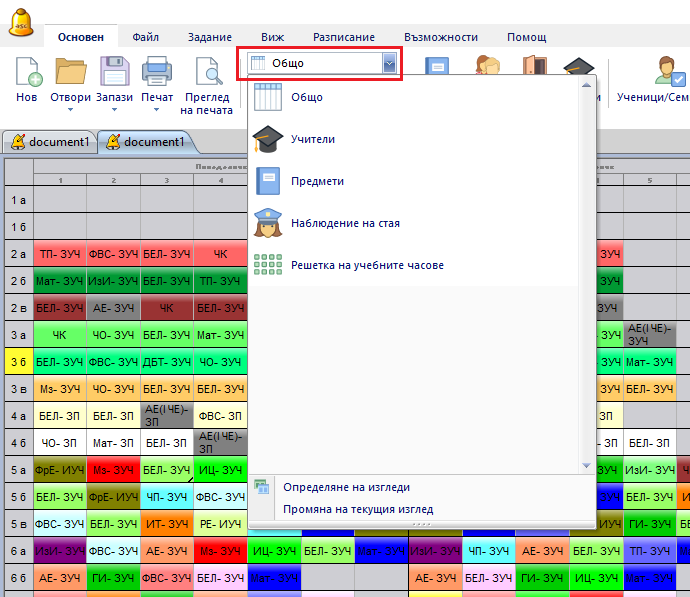This screenshot has width=690, height=597.
Task: Switch to the Разписание ribbon tab
Action: pyautogui.click(x=344, y=37)
